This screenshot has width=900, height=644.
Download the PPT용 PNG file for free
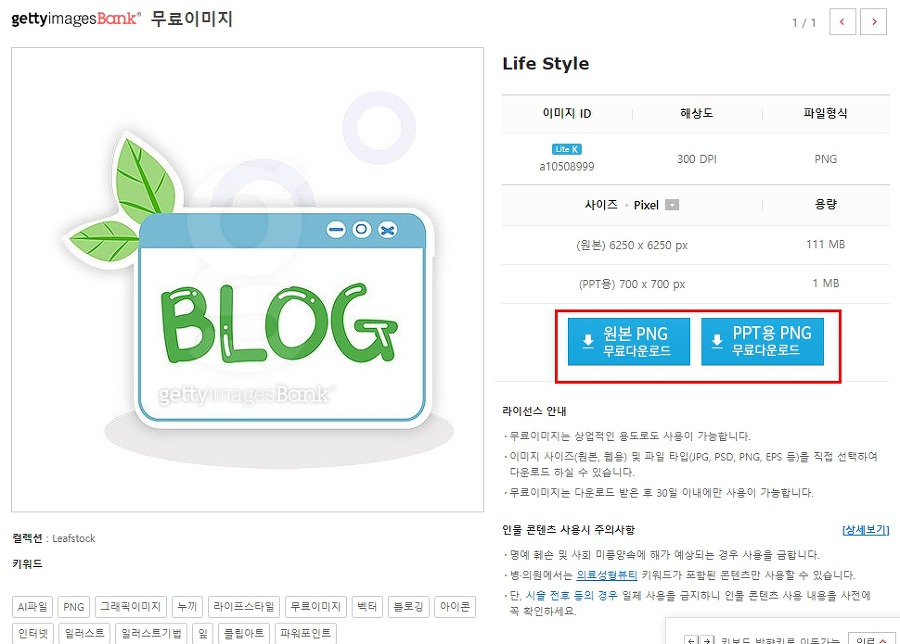tap(762, 342)
